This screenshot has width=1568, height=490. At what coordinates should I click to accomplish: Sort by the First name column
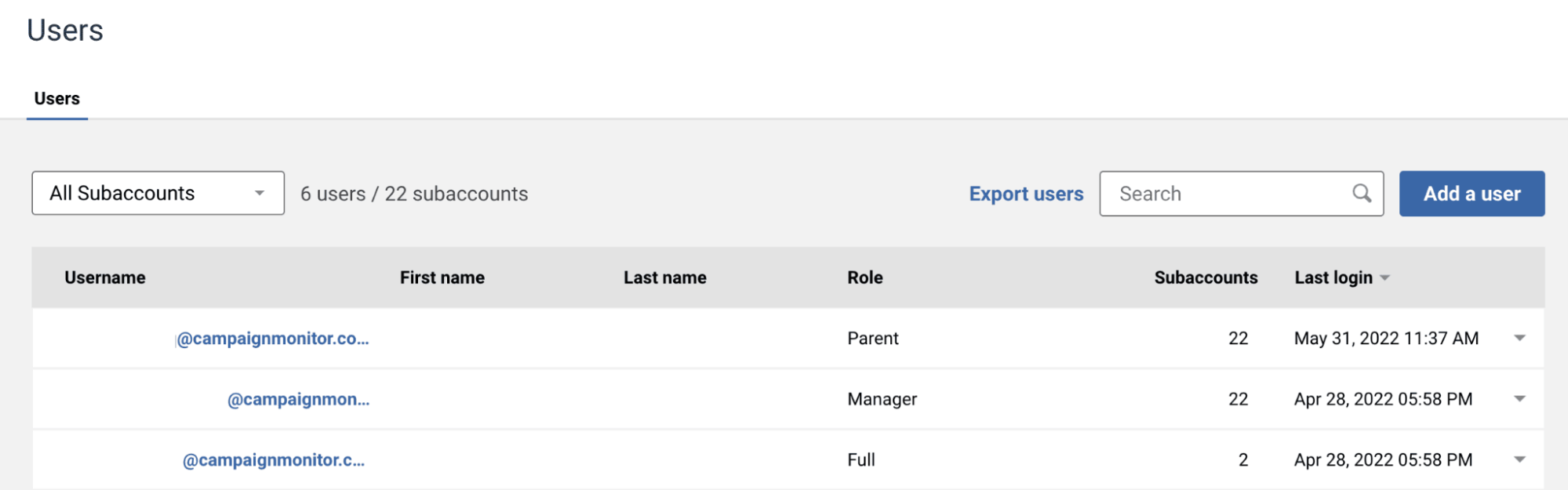(x=442, y=278)
